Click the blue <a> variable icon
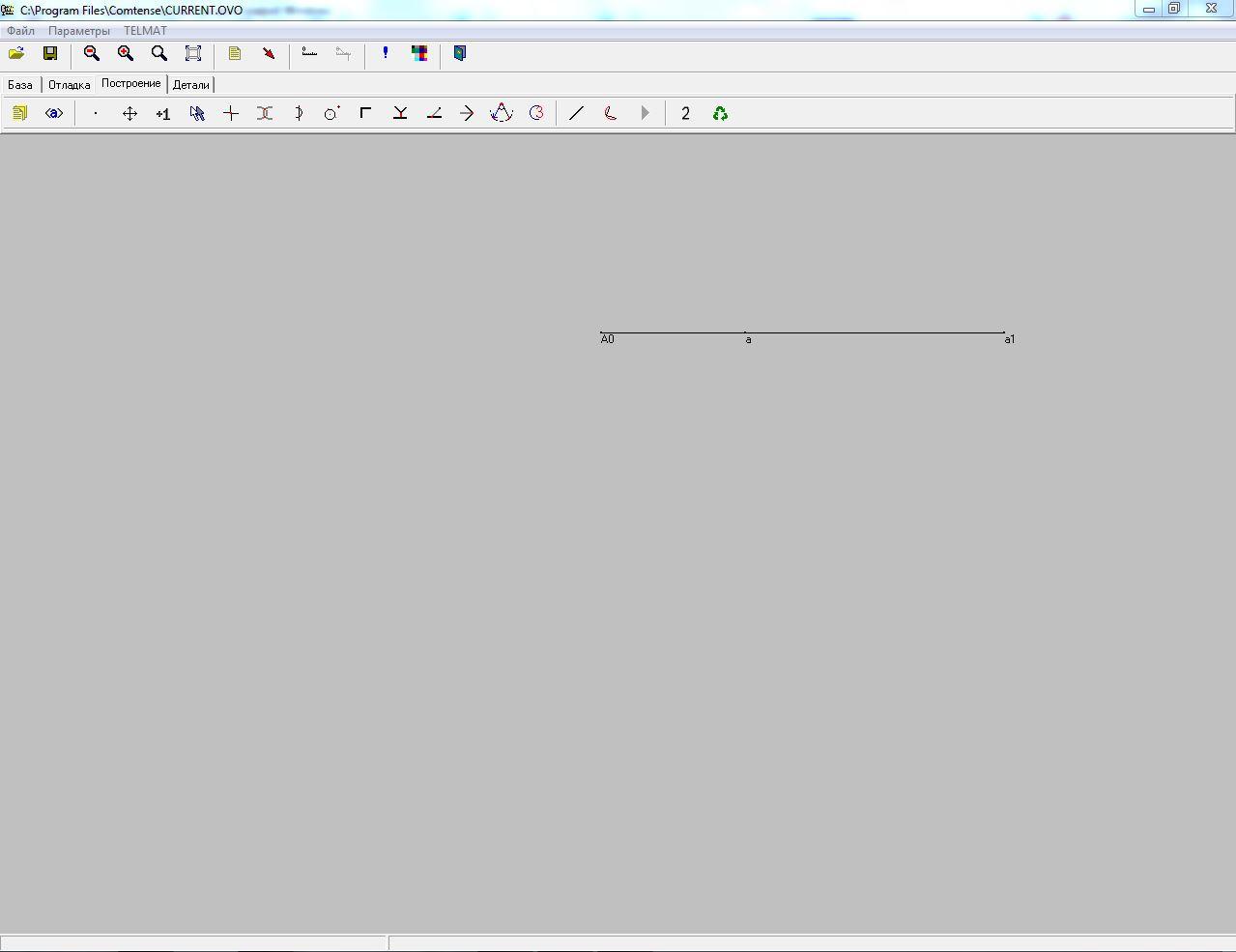The height and width of the screenshot is (952, 1236). click(54, 114)
